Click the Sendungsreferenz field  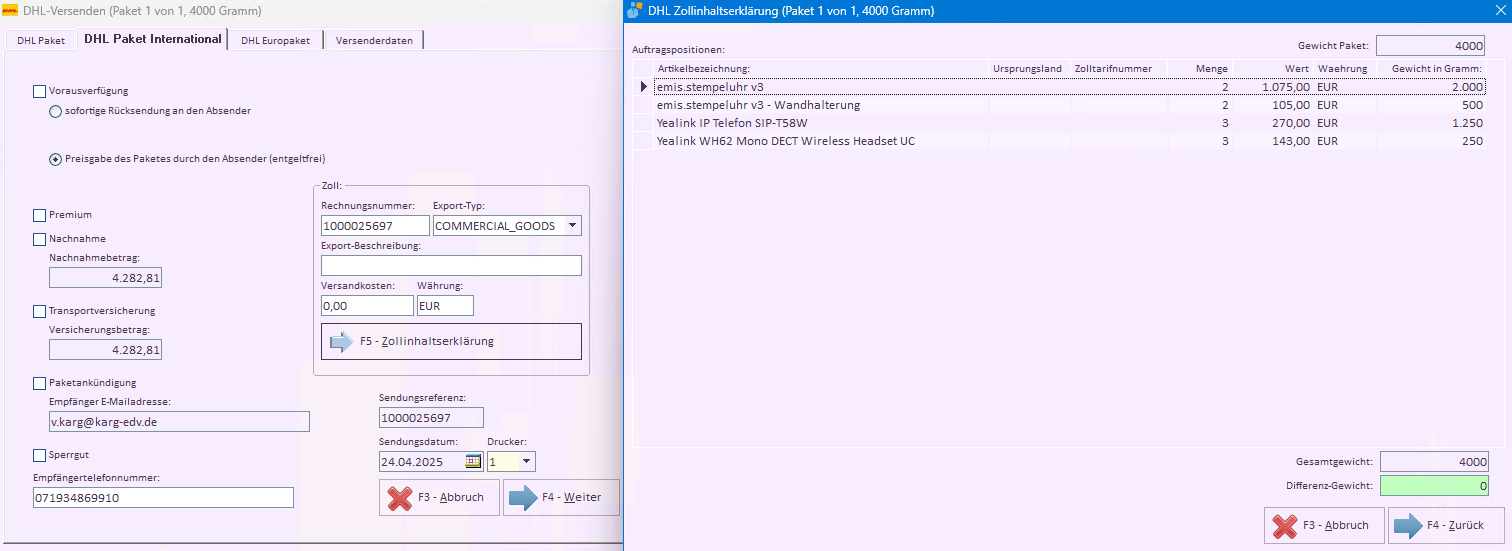(x=431, y=418)
